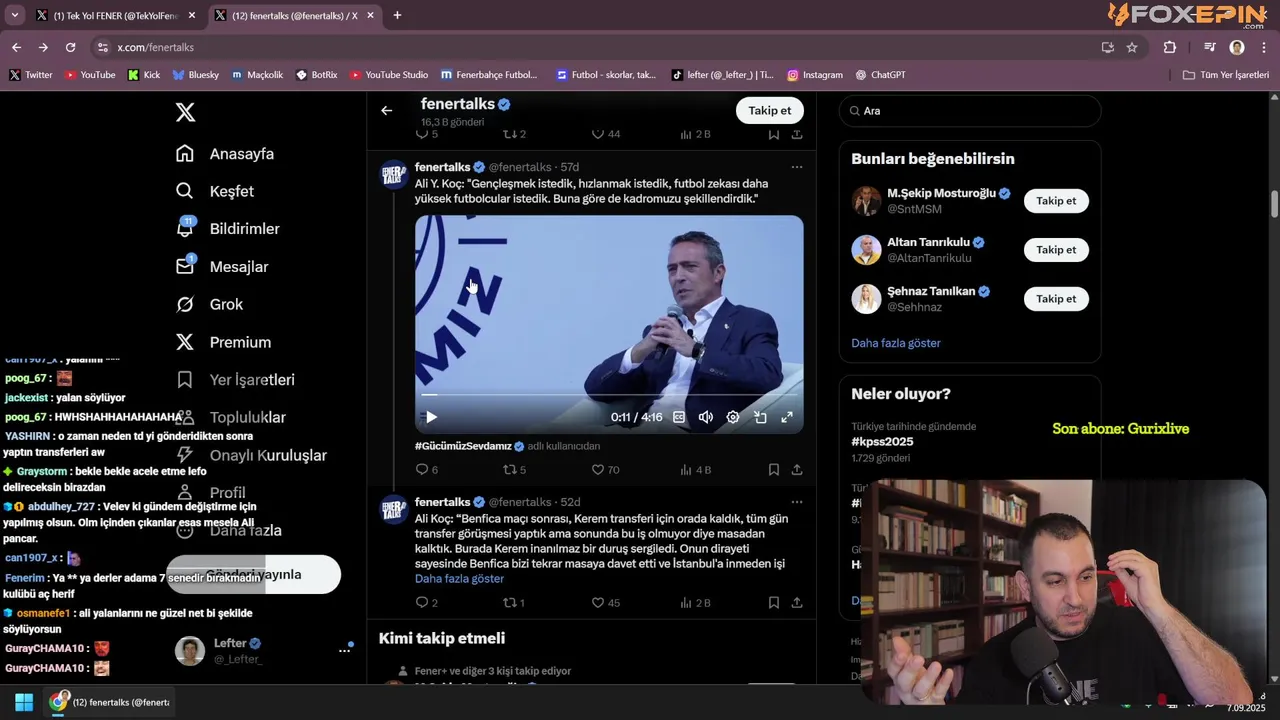
Task: Expand Daha fazla göster in Benfica tweet
Action: tap(459, 579)
